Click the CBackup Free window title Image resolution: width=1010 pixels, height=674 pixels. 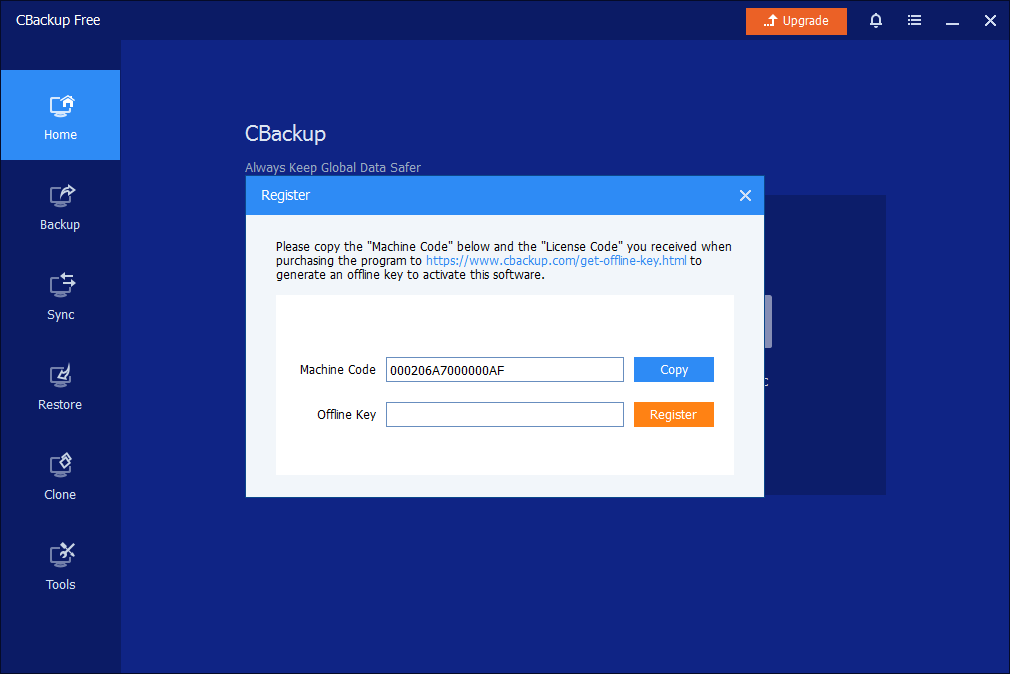(58, 20)
